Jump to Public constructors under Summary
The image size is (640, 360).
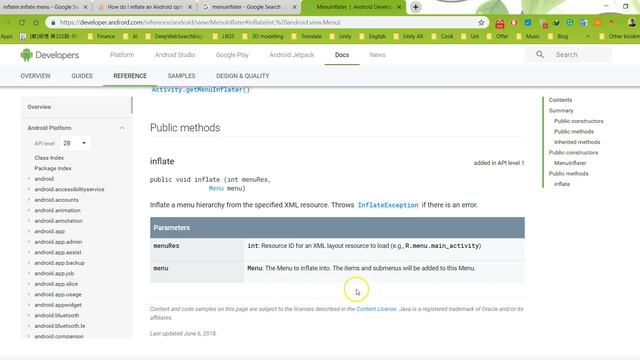tap(578, 121)
